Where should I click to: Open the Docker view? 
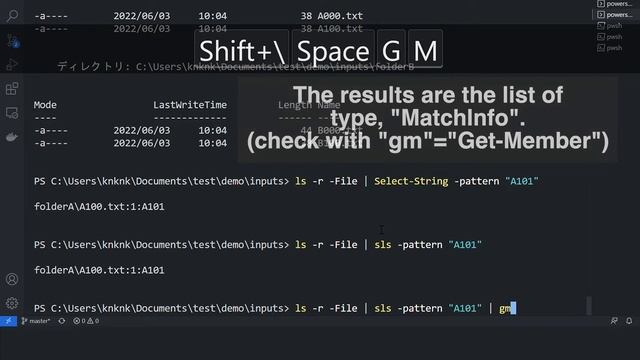[x=12, y=137]
